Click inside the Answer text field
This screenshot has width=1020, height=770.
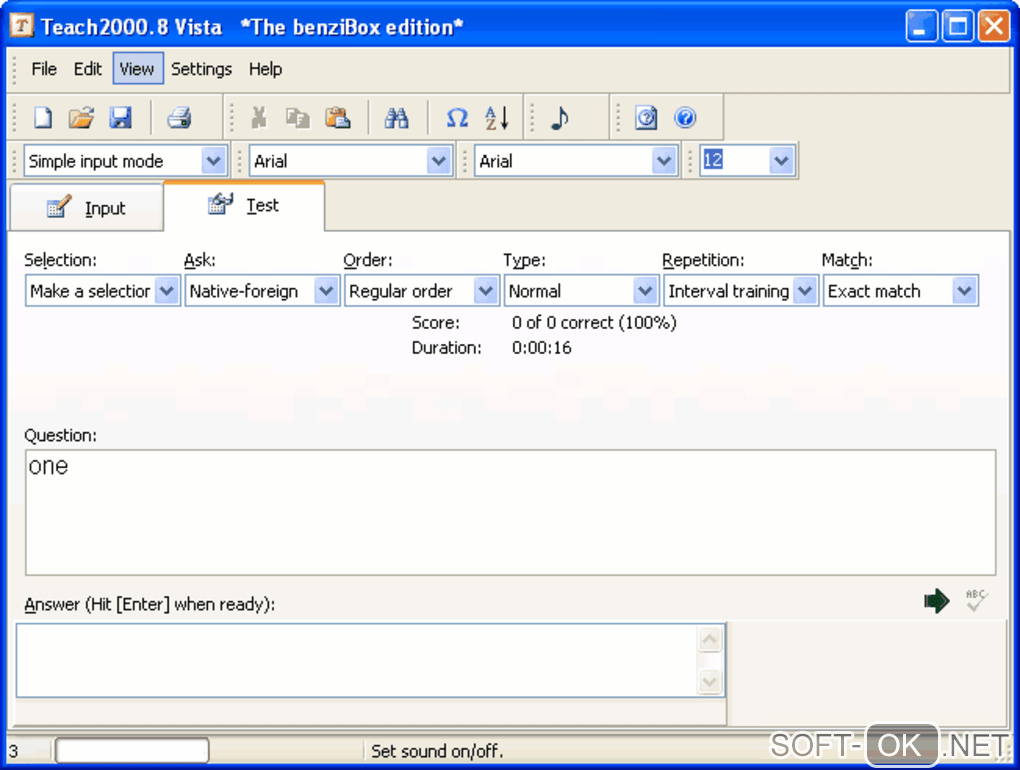356,661
